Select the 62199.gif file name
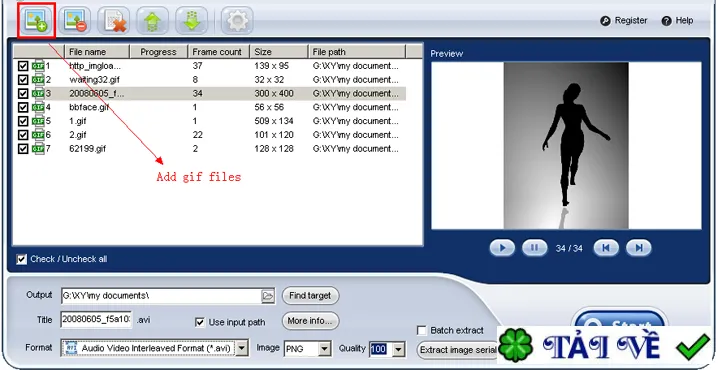Screen dimensions: 718x370 coord(87,149)
